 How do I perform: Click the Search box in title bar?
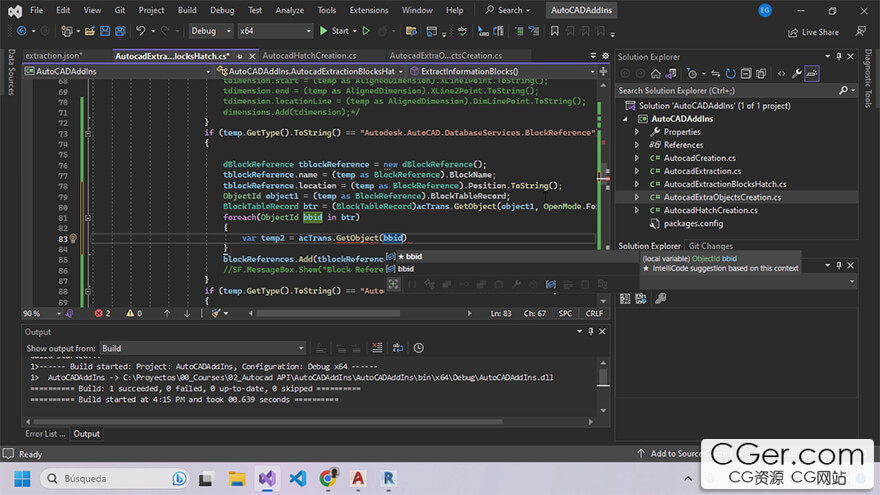(x=508, y=10)
